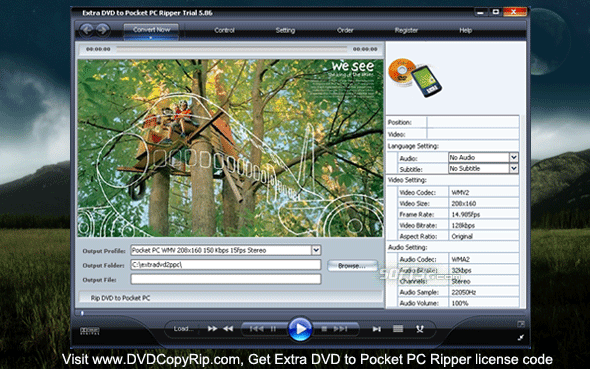Open the chapter list icon
This screenshot has width=590, height=369.
[398, 329]
